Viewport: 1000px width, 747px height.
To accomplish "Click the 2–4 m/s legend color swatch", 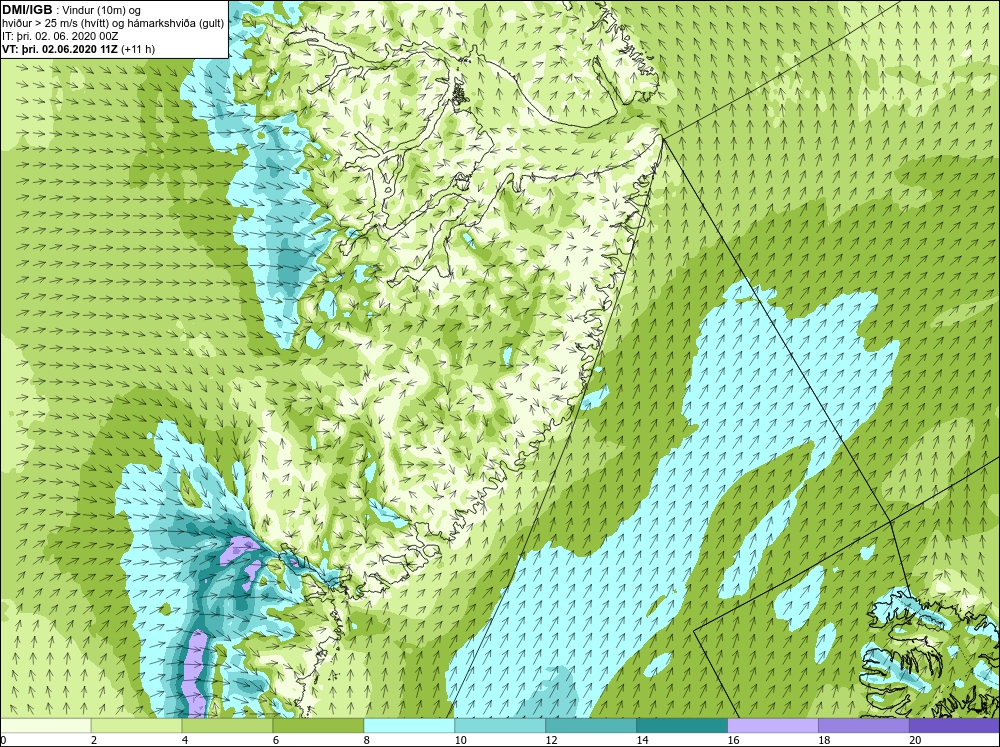I will click(136, 726).
